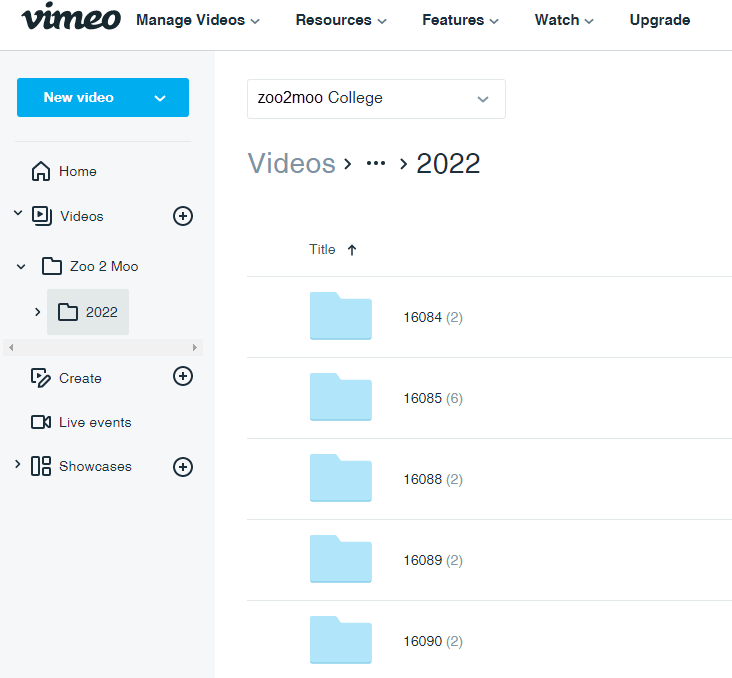
Task: Go to Videos breadcrumb link
Action: click(292, 163)
